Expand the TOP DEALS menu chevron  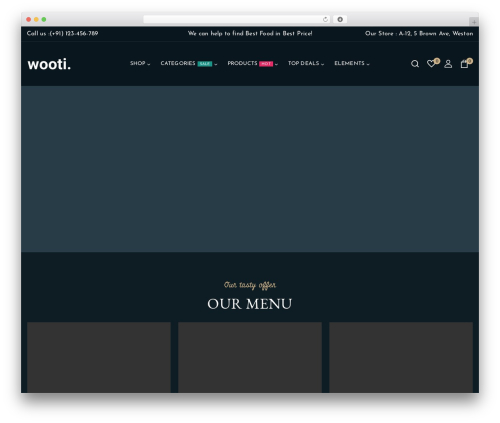(322, 64)
